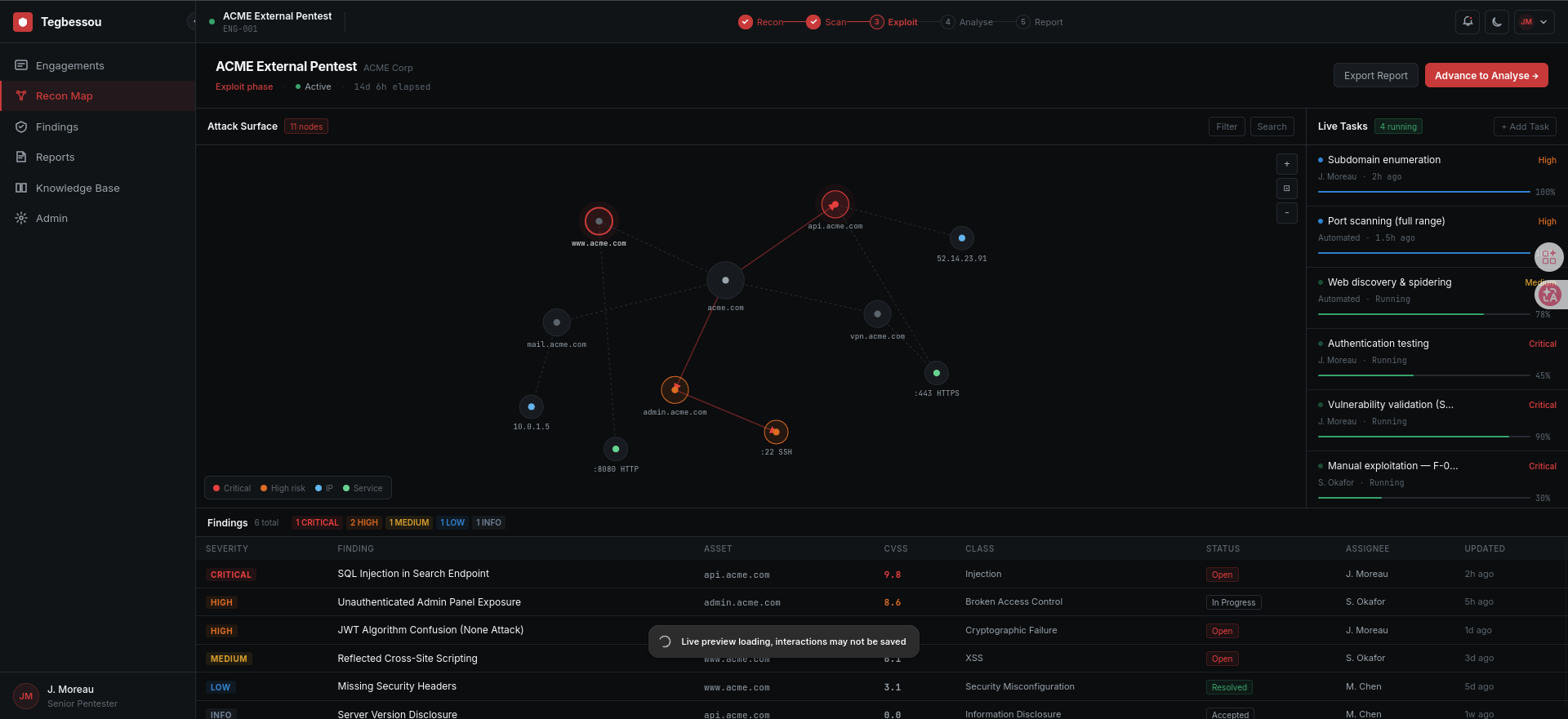Open the JM user account dropdown

(1535, 22)
